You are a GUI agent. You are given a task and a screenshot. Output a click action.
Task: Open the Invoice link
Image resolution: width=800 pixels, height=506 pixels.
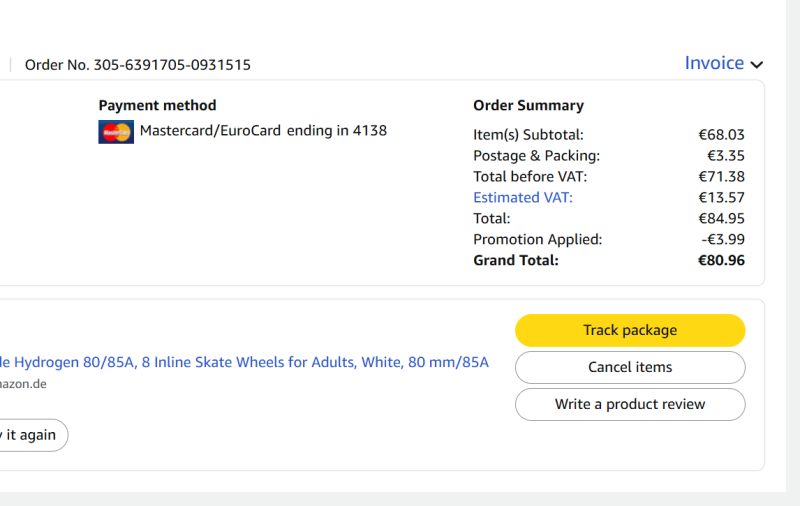click(714, 63)
